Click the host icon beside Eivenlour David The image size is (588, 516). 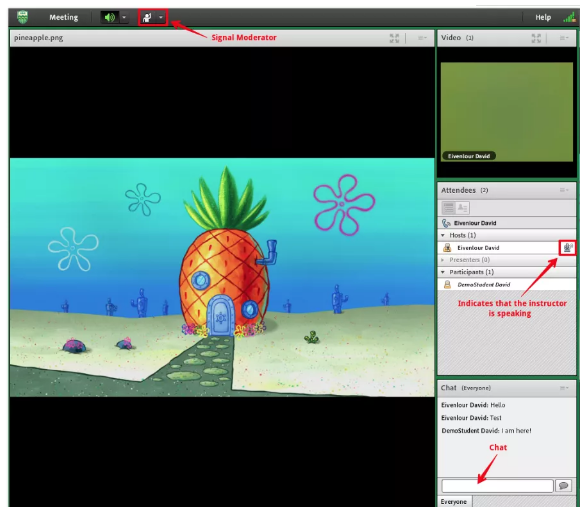(x=447, y=248)
